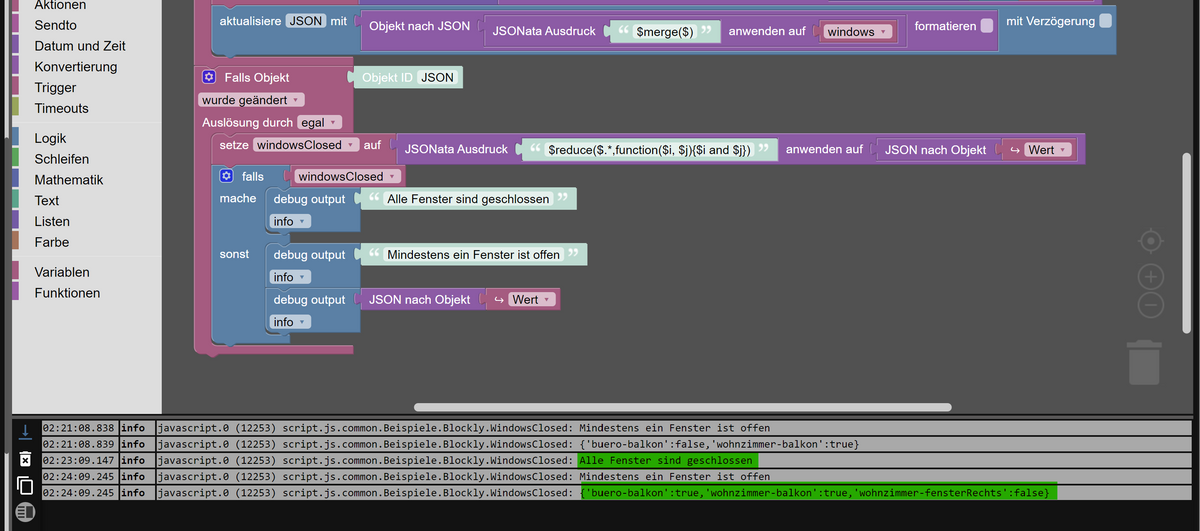Click 'JSON' object in aktualisiere block
Viewport: 1200px width, 531px height.
coord(305,20)
